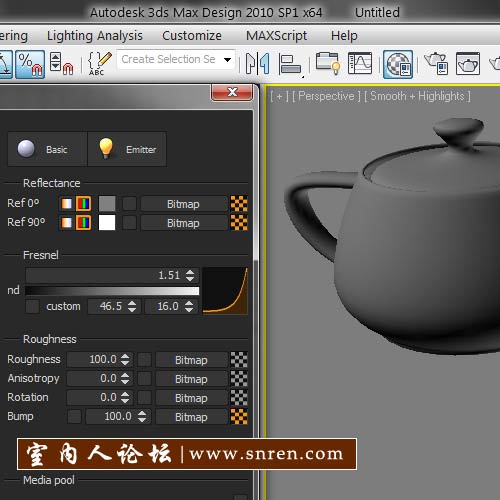Enable the custom Fresnel checkbox

(x=32, y=306)
